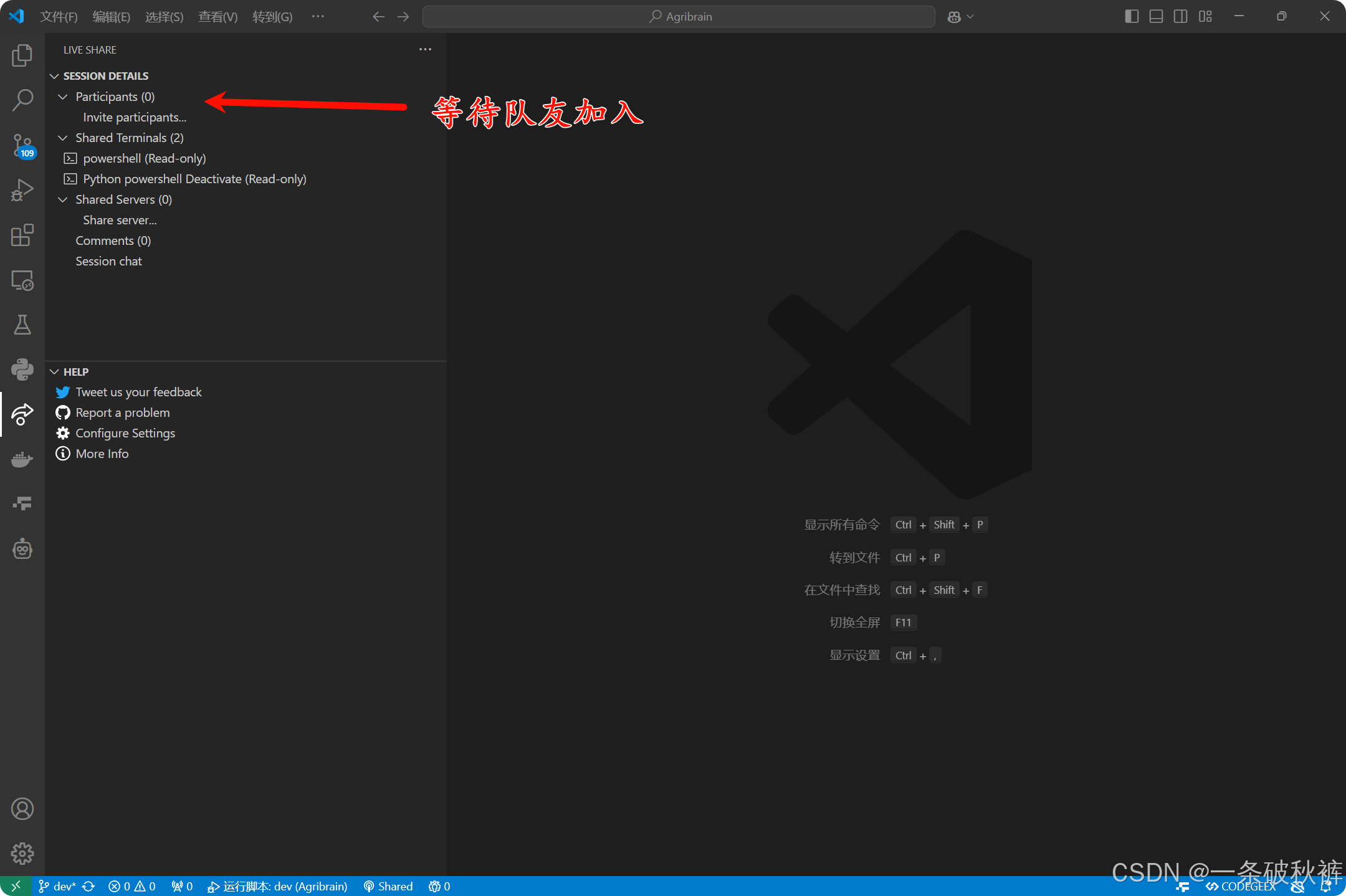This screenshot has width=1346, height=896.
Task: Click CODEGEEX status bar item
Action: [x=1241, y=886]
